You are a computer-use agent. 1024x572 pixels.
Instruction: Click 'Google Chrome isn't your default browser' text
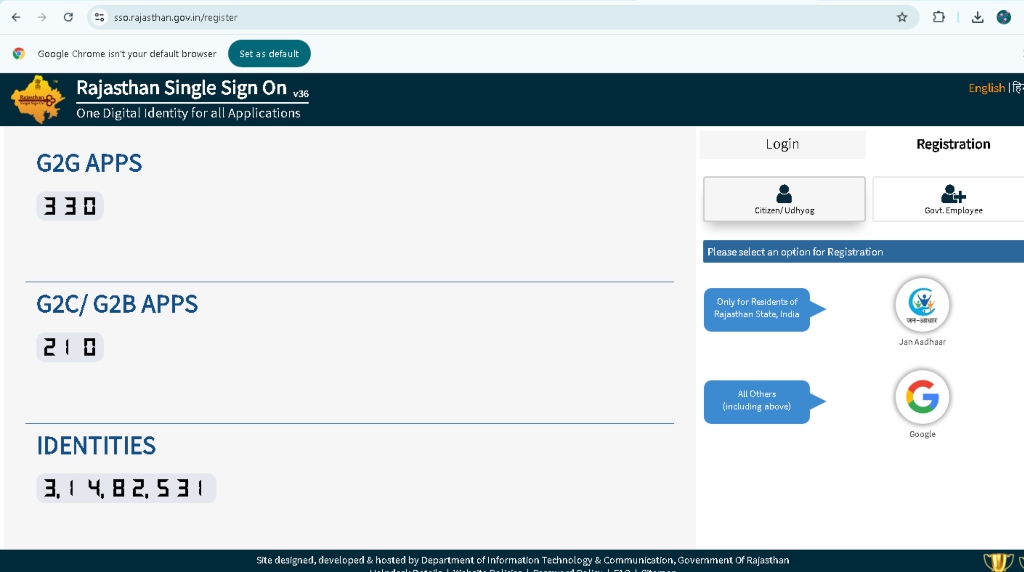[x=127, y=54]
